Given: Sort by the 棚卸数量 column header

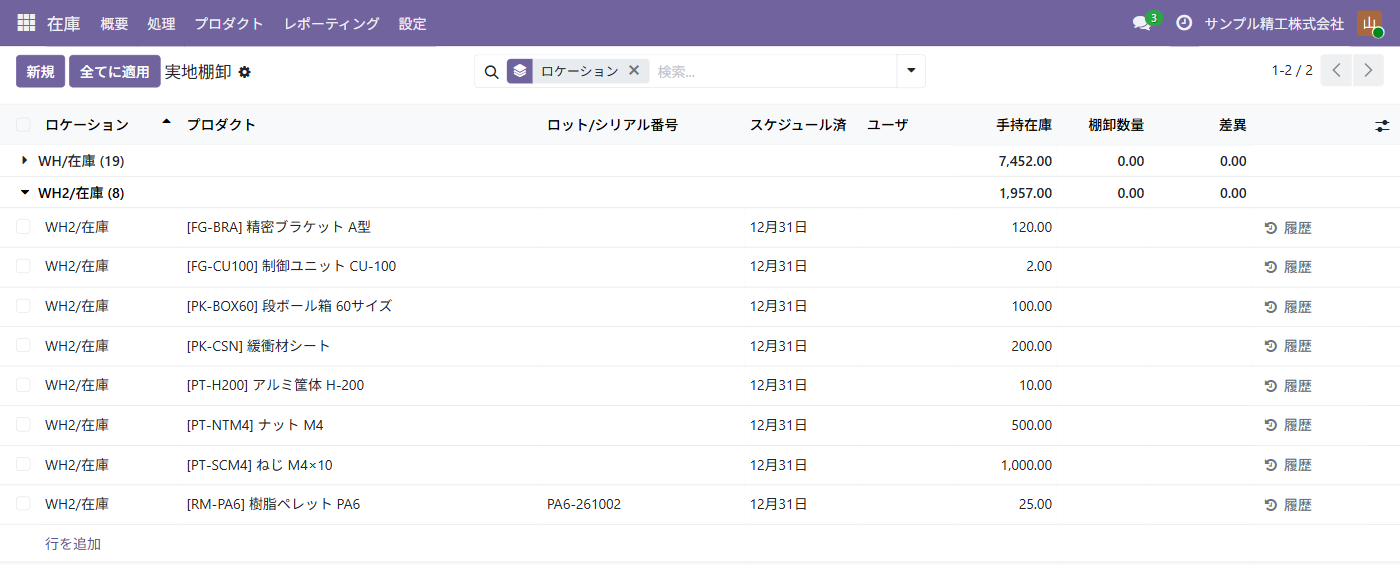Looking at the screenshot, I should (x=1116, y=125).
